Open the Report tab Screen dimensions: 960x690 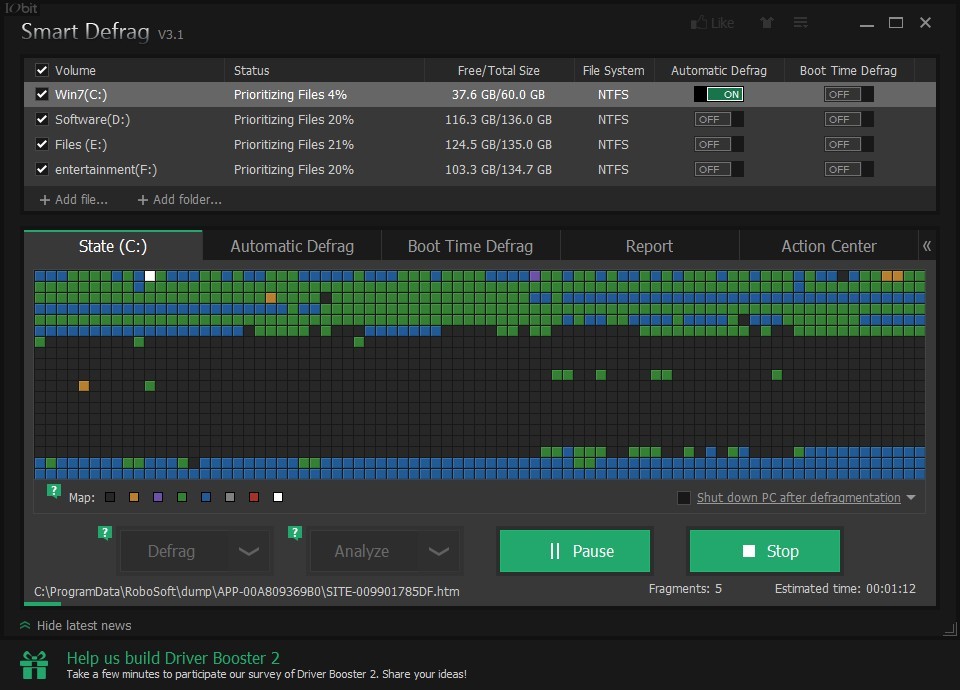[x=649, y=246]
